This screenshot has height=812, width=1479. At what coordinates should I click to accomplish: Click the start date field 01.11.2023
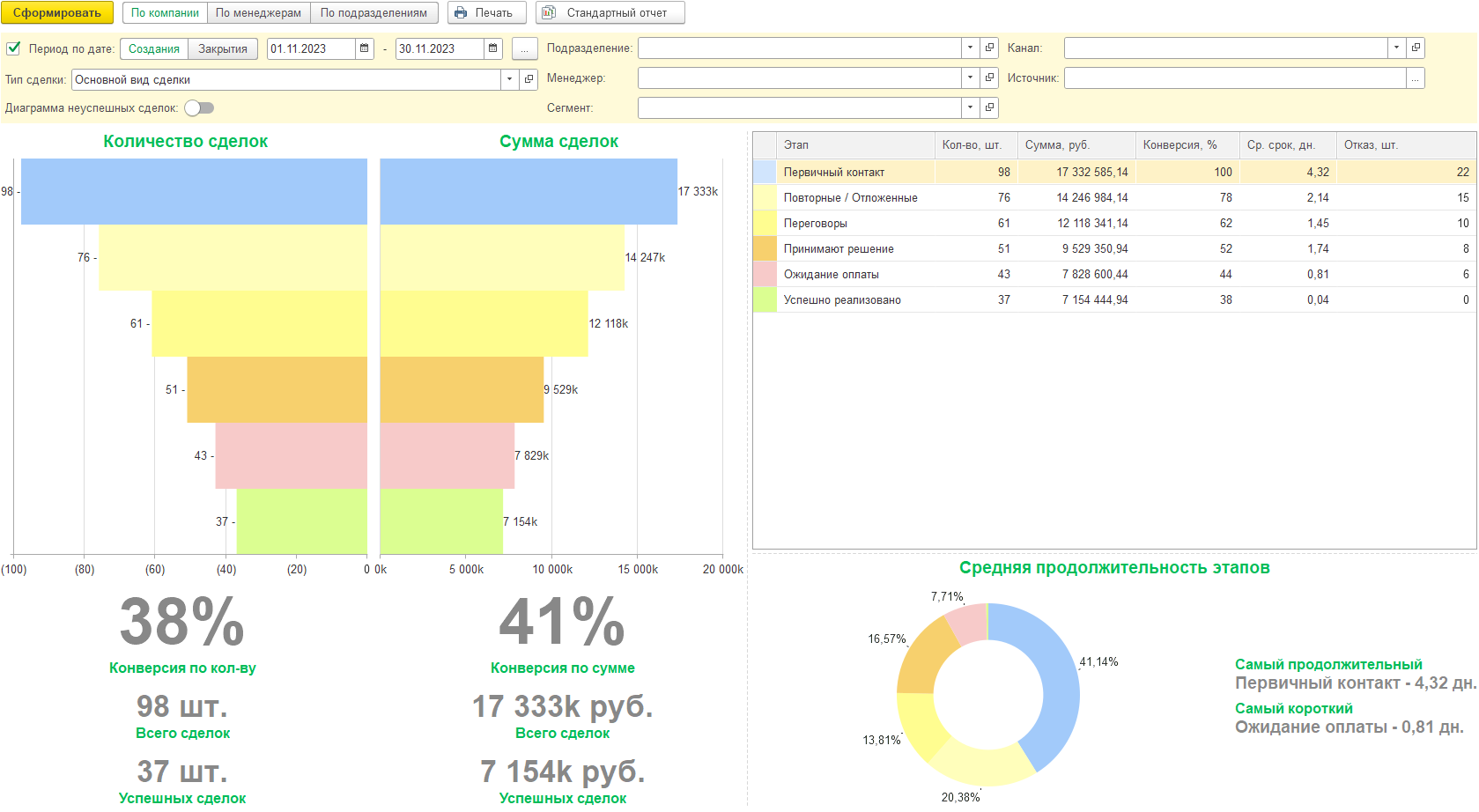(311, 48)
